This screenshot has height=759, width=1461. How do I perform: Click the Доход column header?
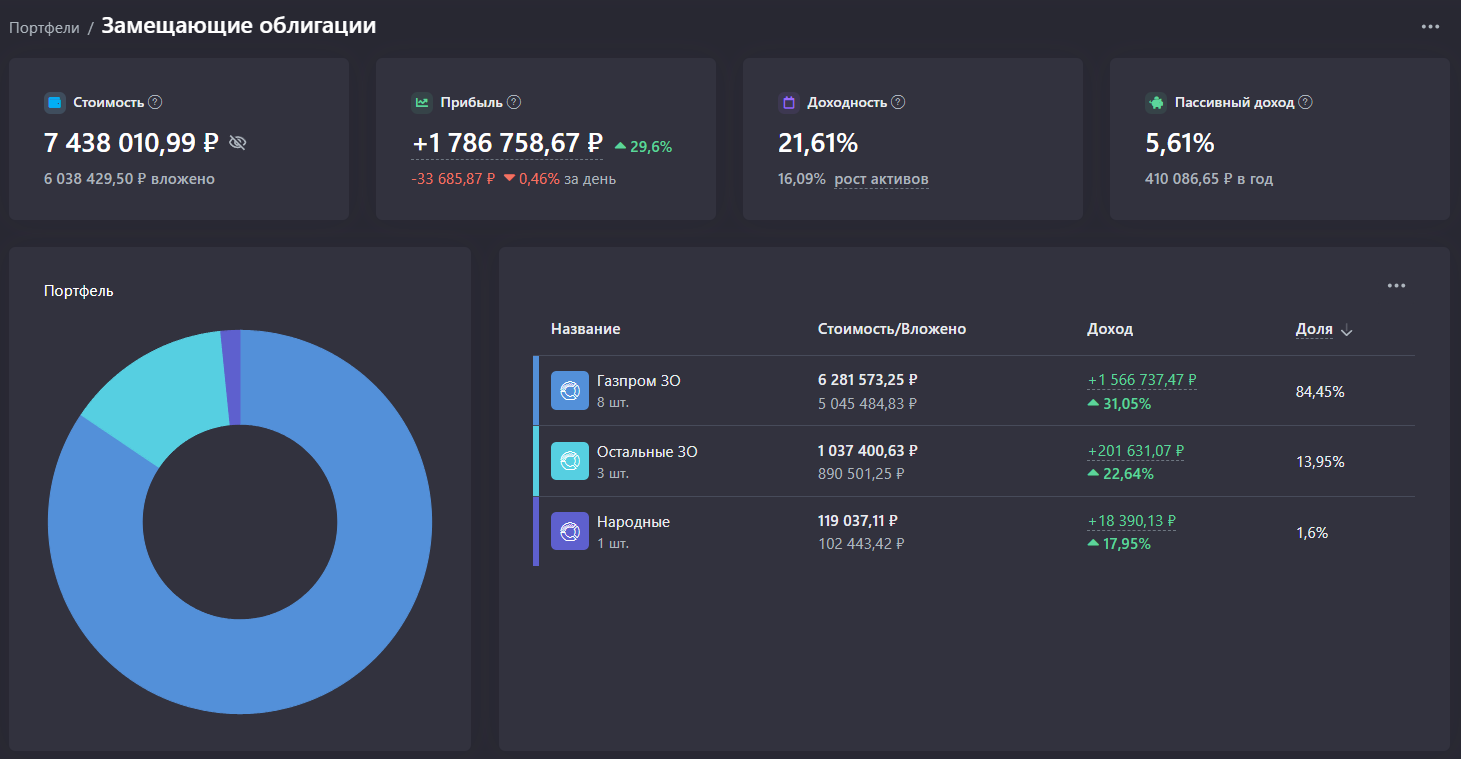coord(1110,329)
